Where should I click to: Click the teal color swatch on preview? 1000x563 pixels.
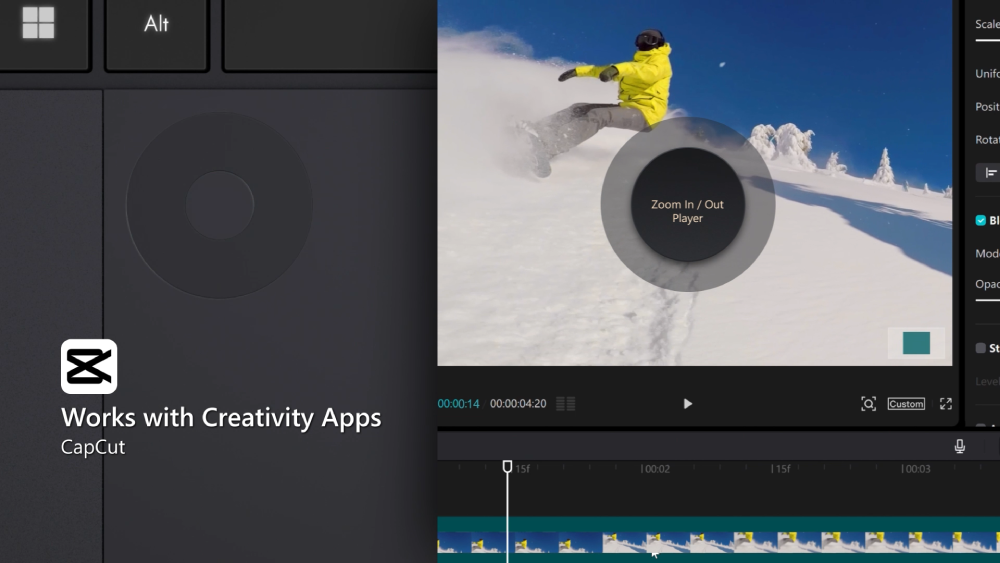(x=916, y=343)
